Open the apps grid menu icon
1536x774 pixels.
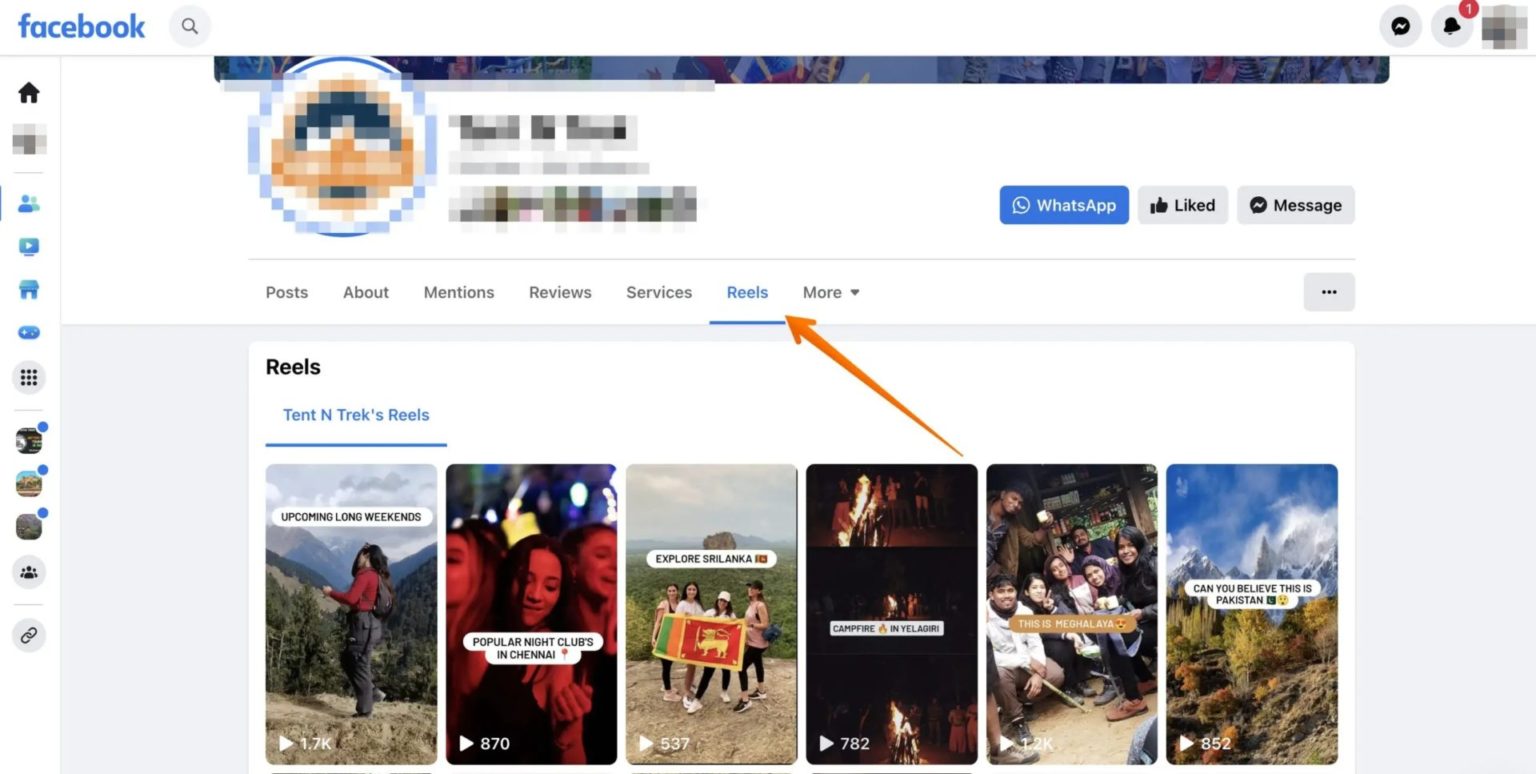tap(29, 377)
